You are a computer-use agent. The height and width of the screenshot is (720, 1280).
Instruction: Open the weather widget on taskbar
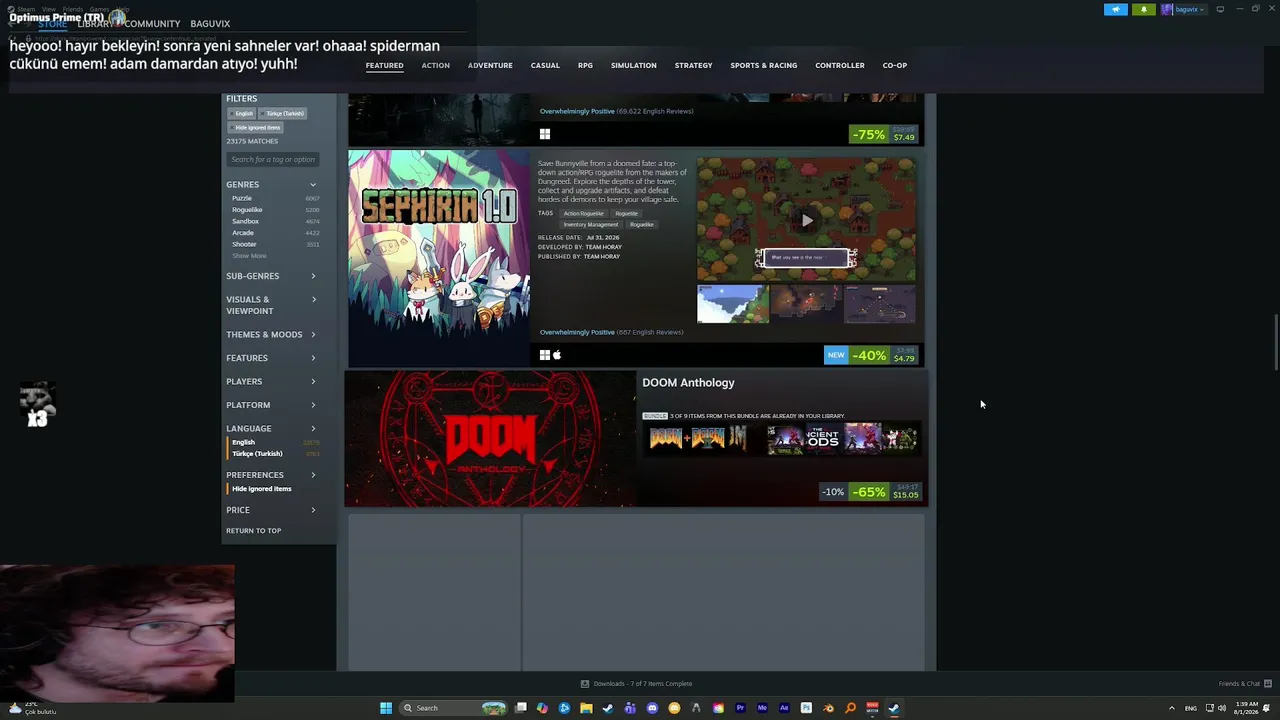click(32, 708)
